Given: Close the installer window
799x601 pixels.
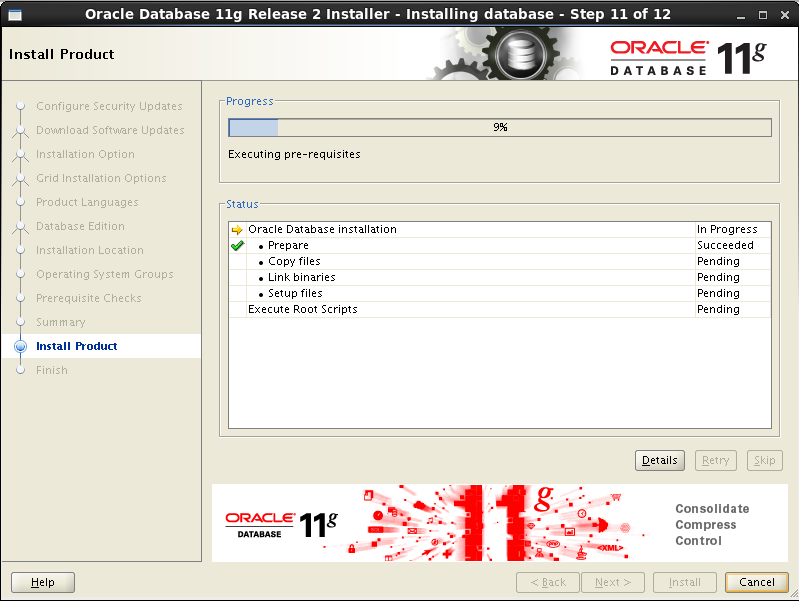Looking at the screenshot, I should tap(785, 15).
